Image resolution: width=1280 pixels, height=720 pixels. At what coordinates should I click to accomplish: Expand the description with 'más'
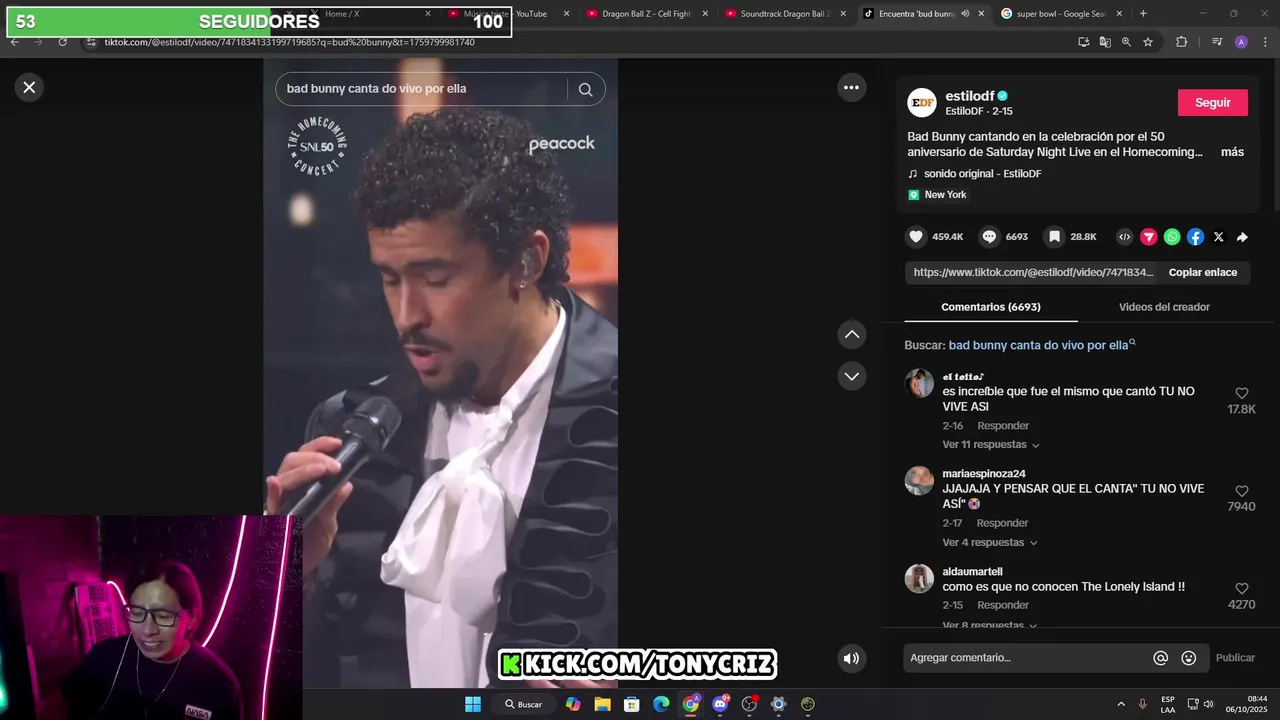(1232, 152)
